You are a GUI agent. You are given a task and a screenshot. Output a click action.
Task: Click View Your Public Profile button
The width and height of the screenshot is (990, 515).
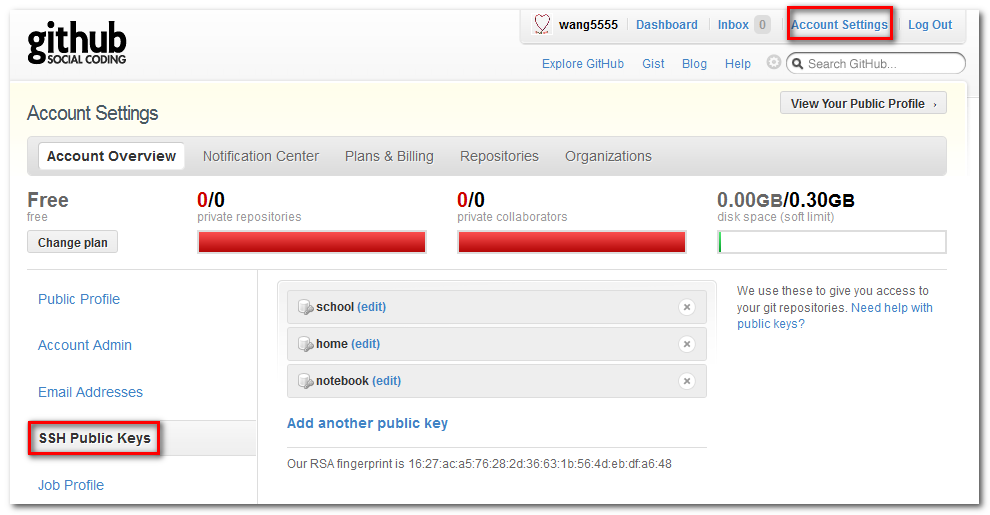(862, 104)
